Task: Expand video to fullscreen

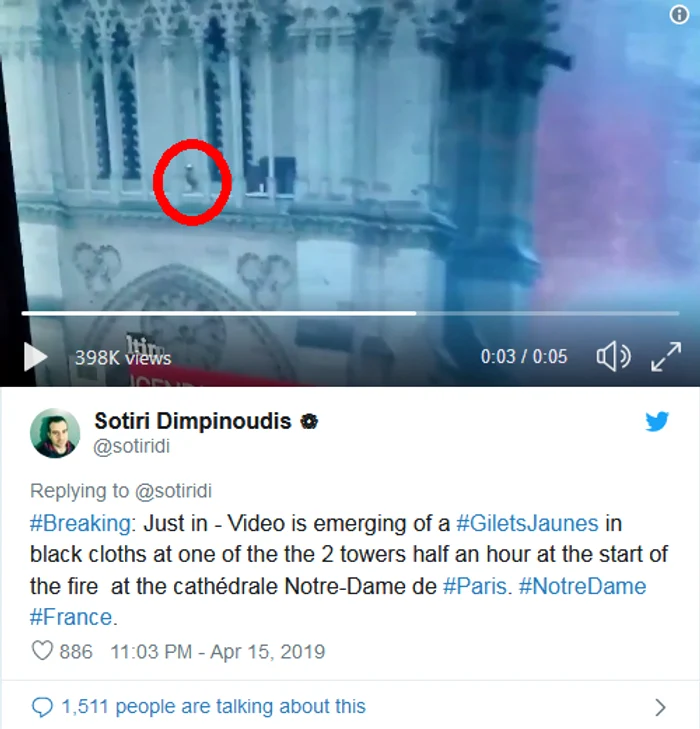Action: click(x=666, y=357)
